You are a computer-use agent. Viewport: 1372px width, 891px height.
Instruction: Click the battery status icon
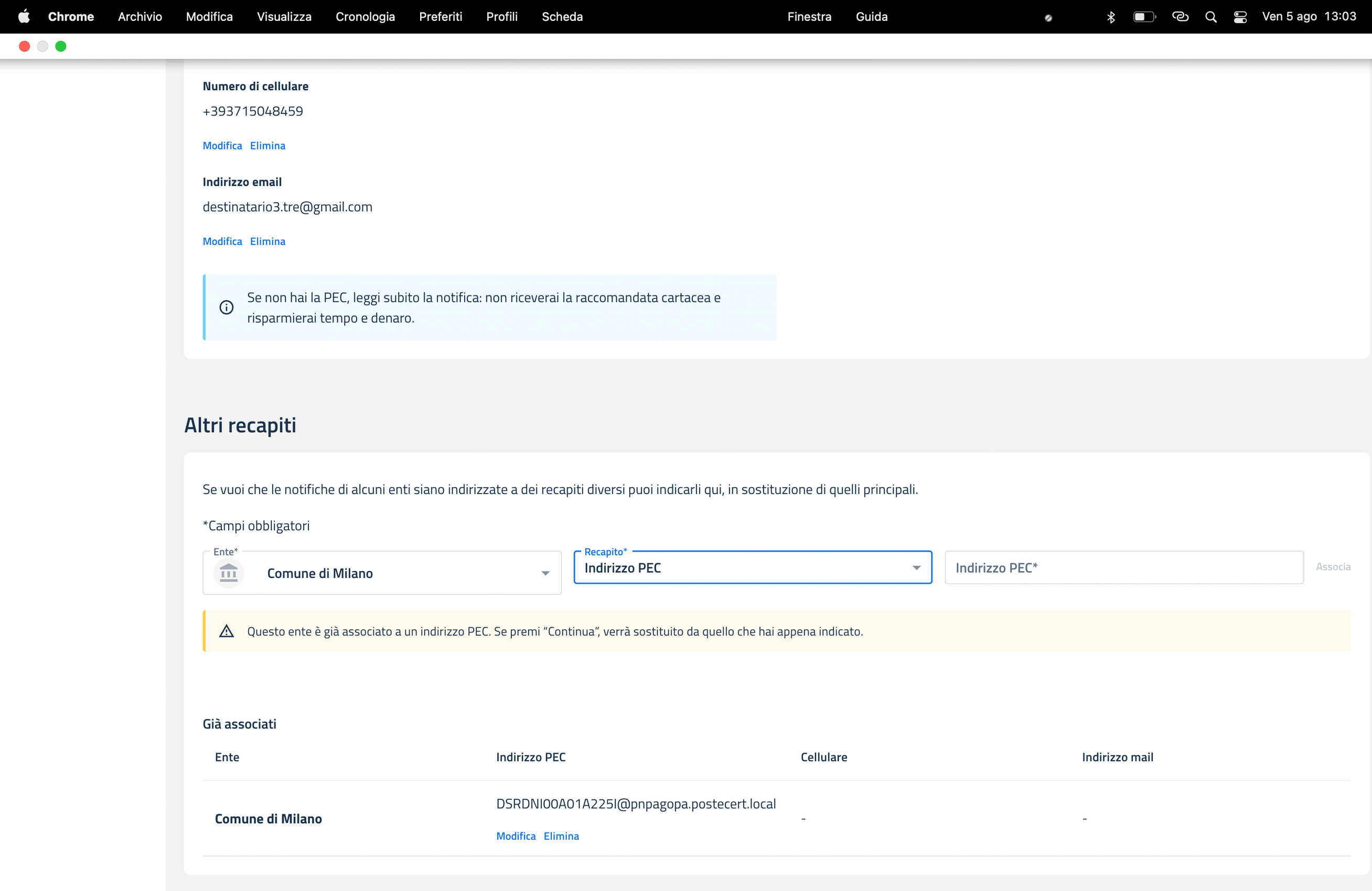pos(1144,17)
